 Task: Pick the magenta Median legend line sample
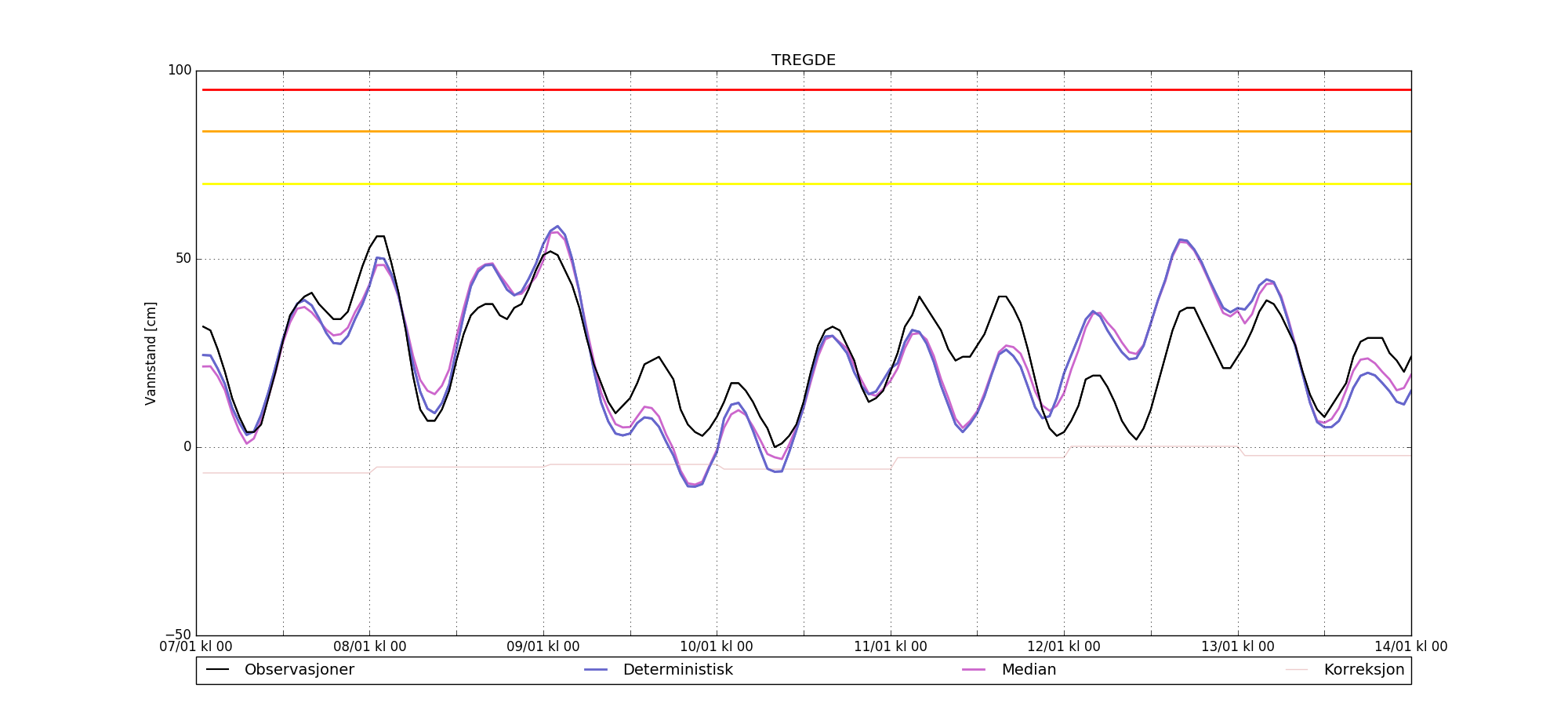[x=974, y=670]
